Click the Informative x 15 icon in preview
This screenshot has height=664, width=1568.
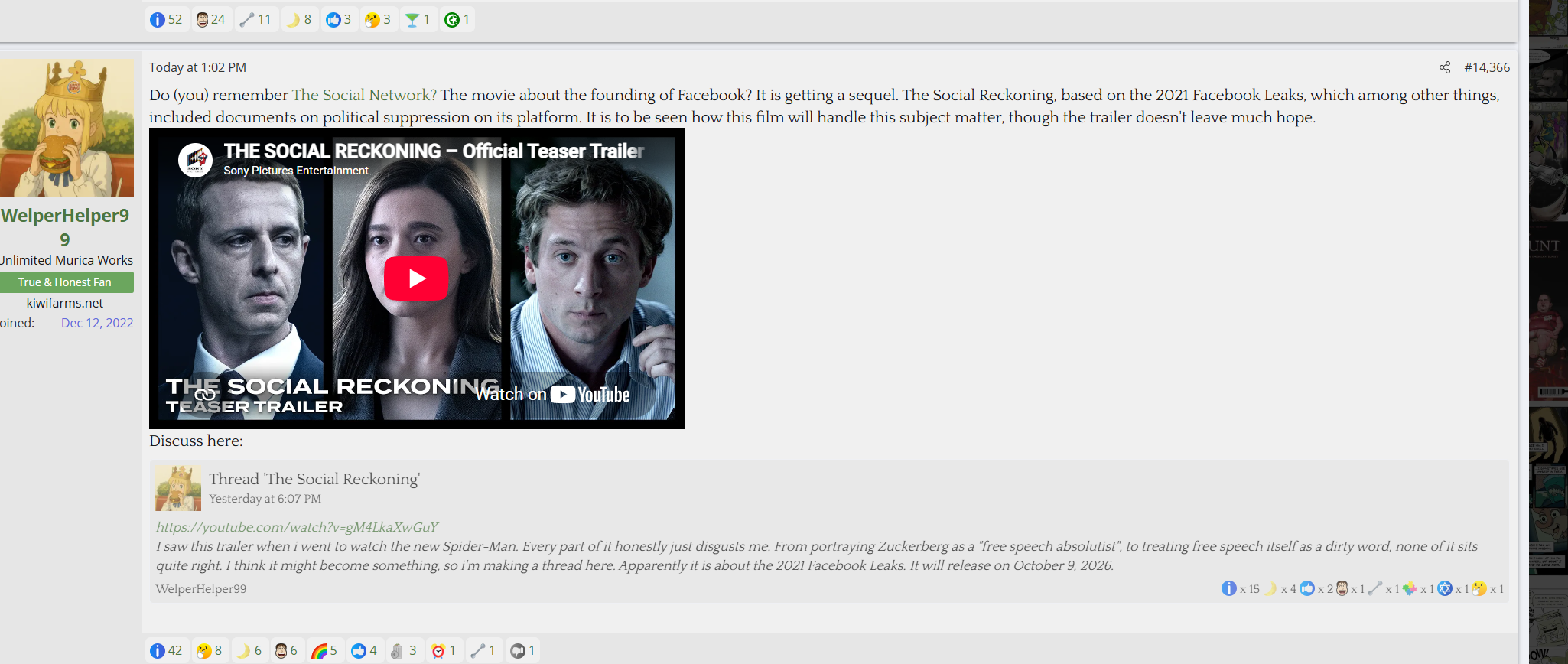pyautogui.click(x=1228, y=588)
